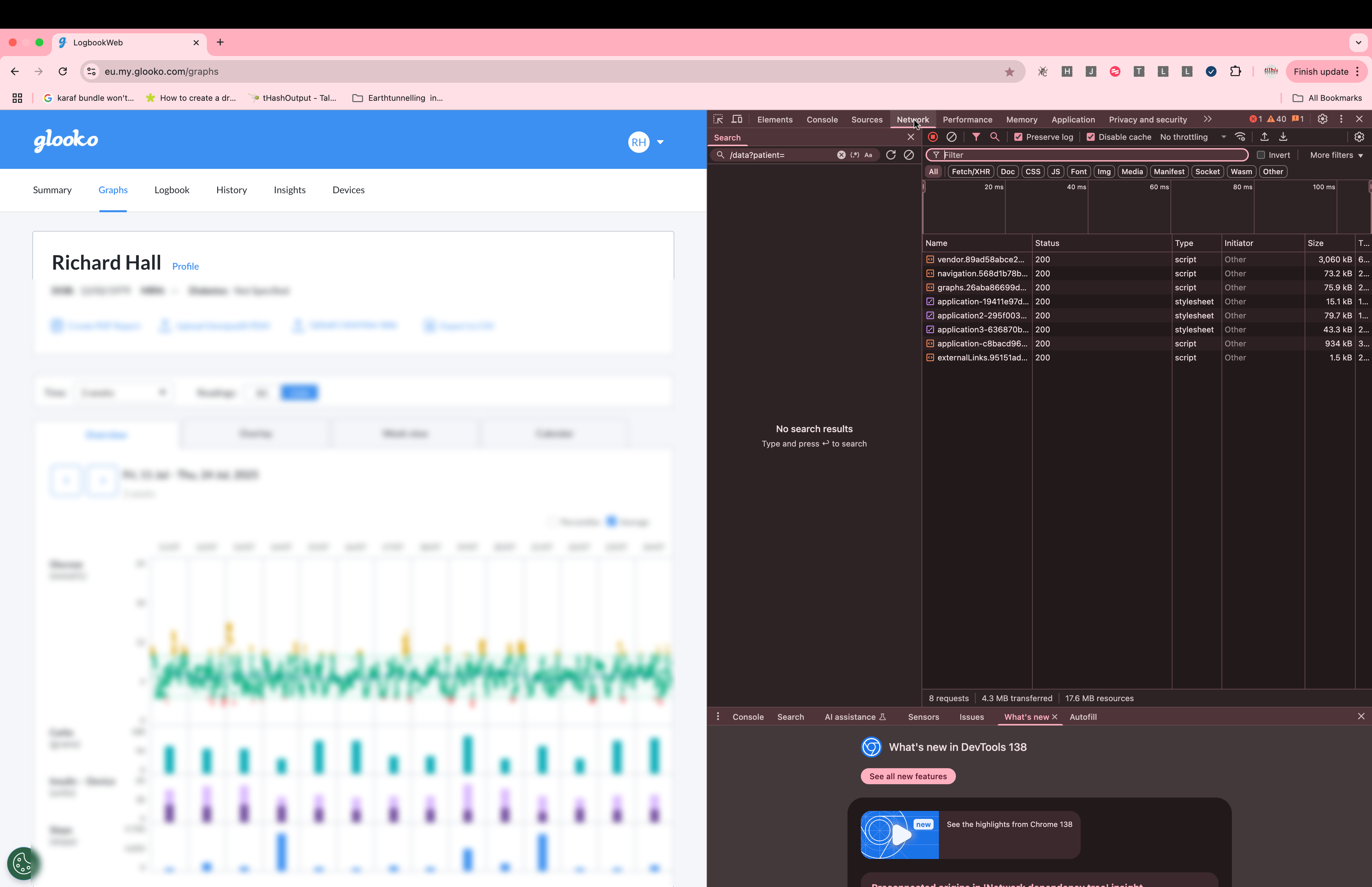Screen dimensions: 1372x887
Task: Enable the Invert filter checkbox
Action: (x=1261, y=155)
